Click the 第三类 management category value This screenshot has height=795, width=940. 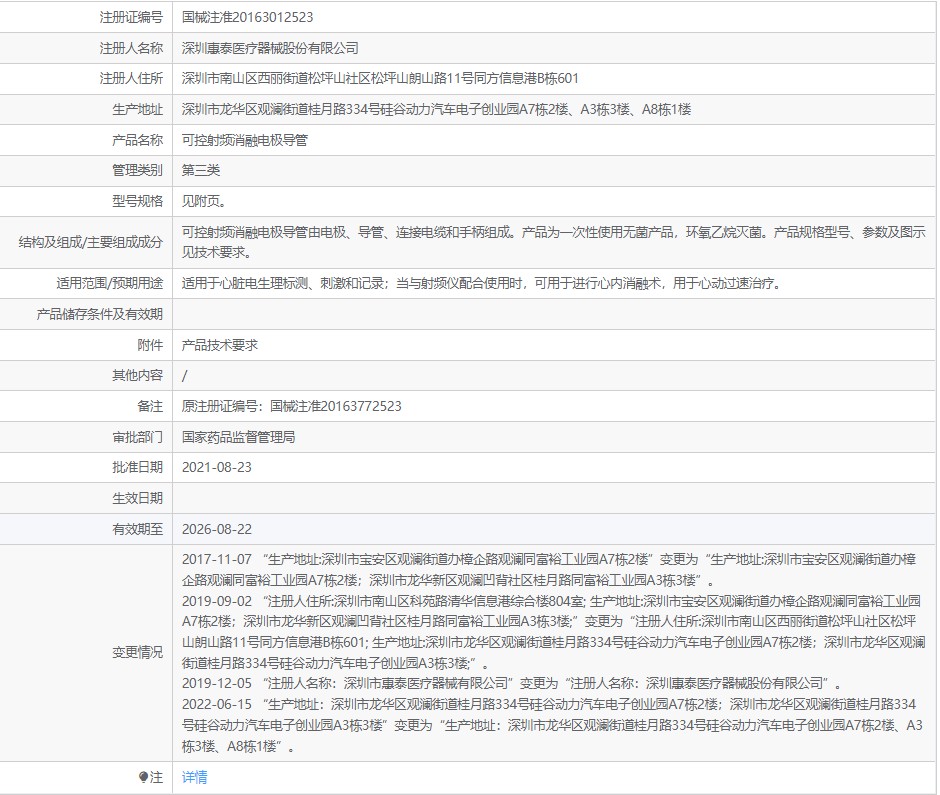coord(201,170)
